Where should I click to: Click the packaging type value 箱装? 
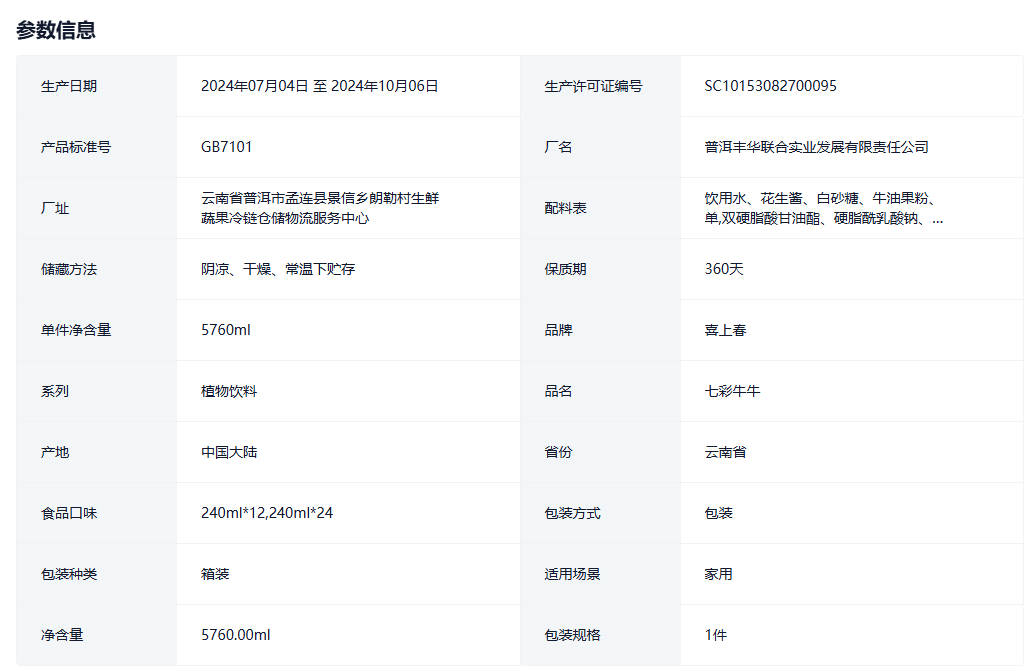tap(215, 574)
